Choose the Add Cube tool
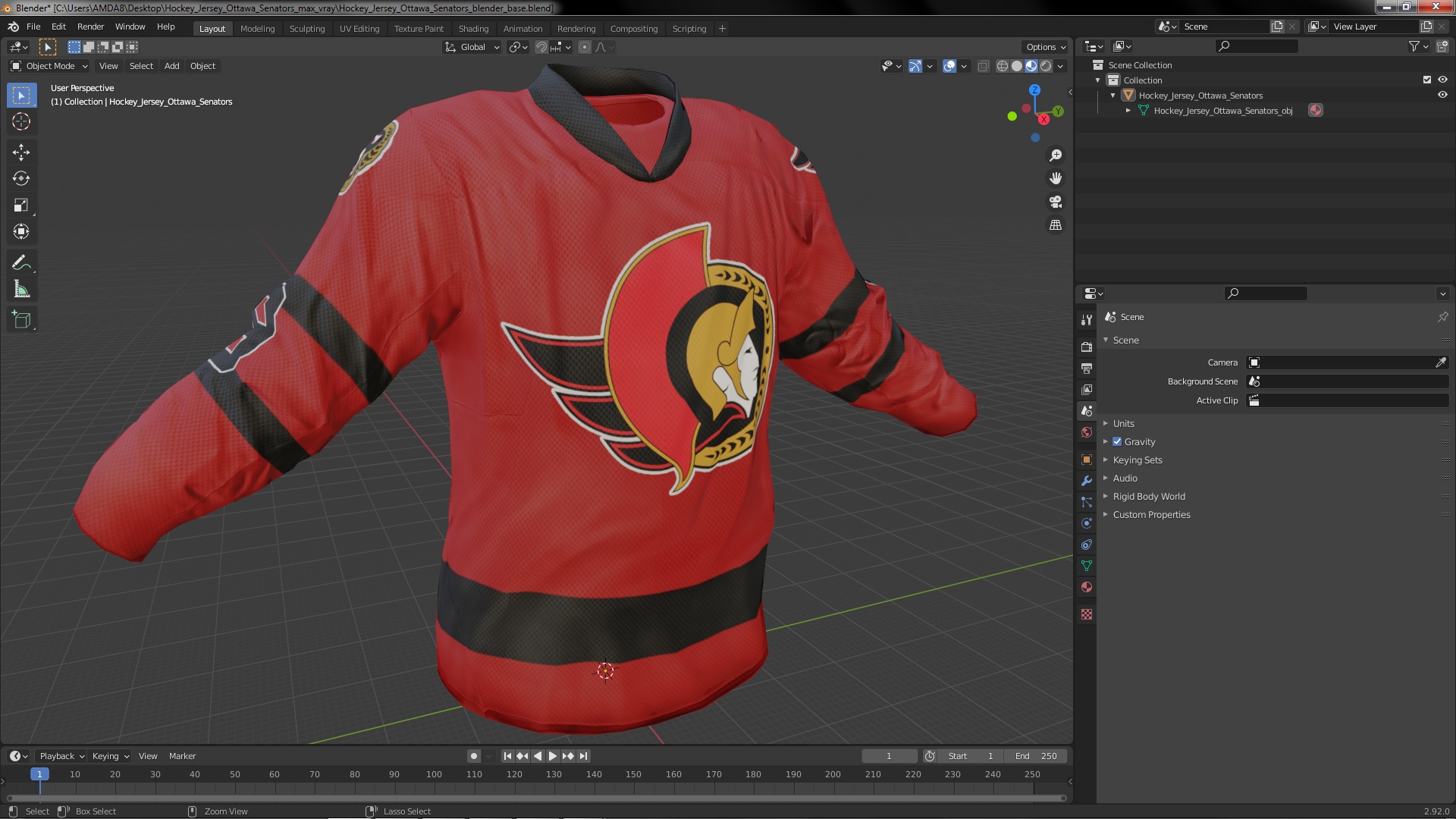The width and height of the screenshot is (1456, 819). tap(20, 320)
